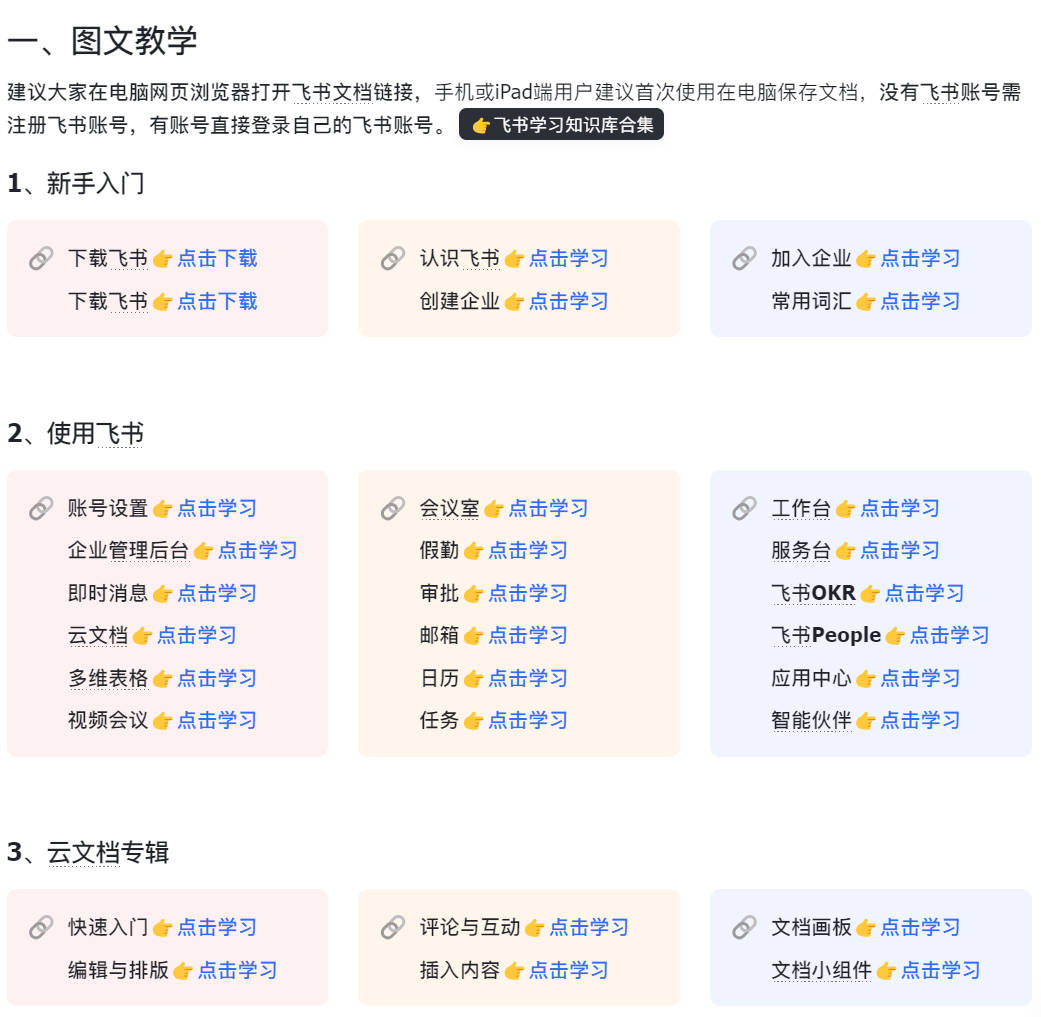Click the chain link icon beside 文档画板

744,927
